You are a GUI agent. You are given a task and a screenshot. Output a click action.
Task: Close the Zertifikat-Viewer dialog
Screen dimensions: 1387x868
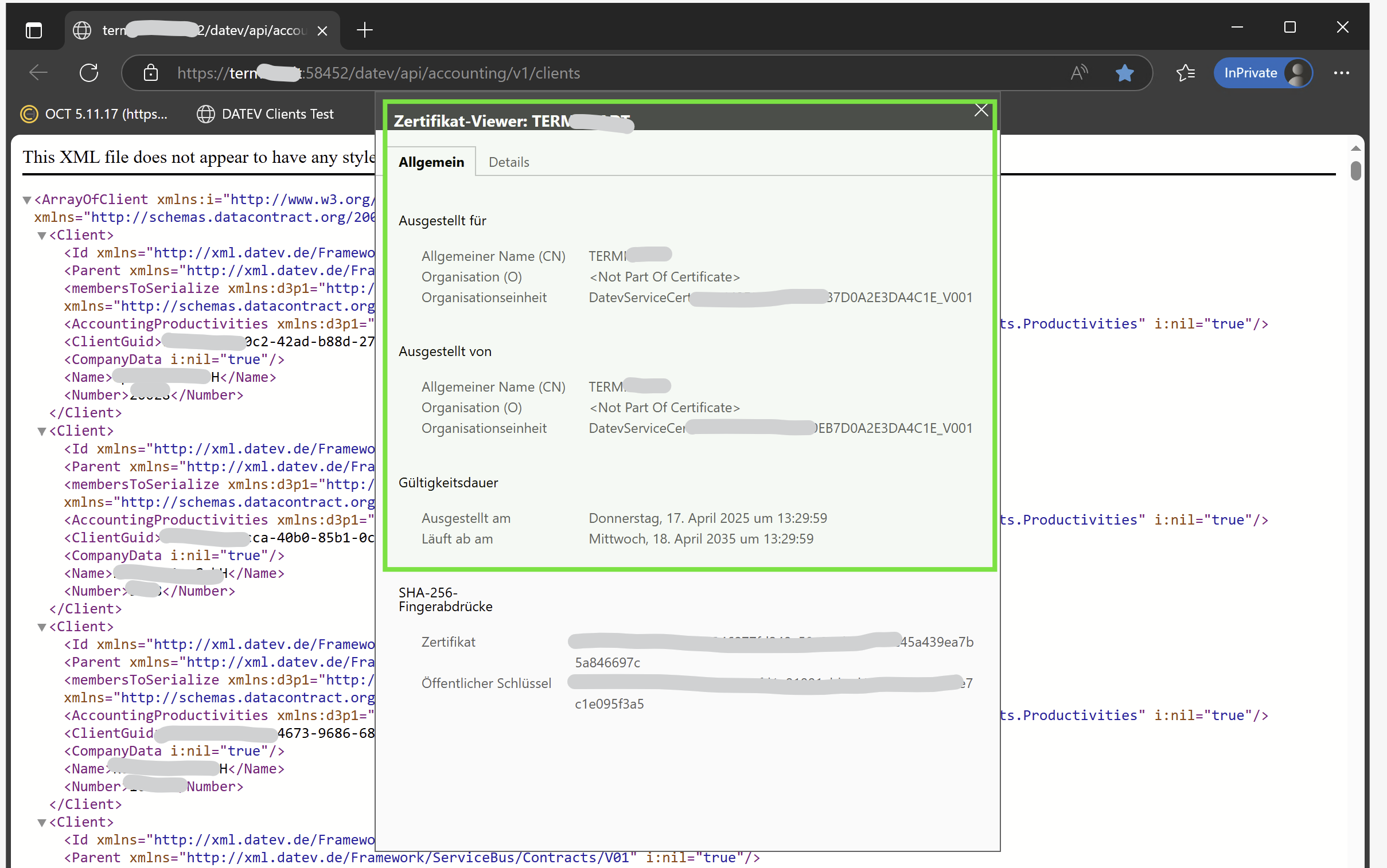[981, 110]
